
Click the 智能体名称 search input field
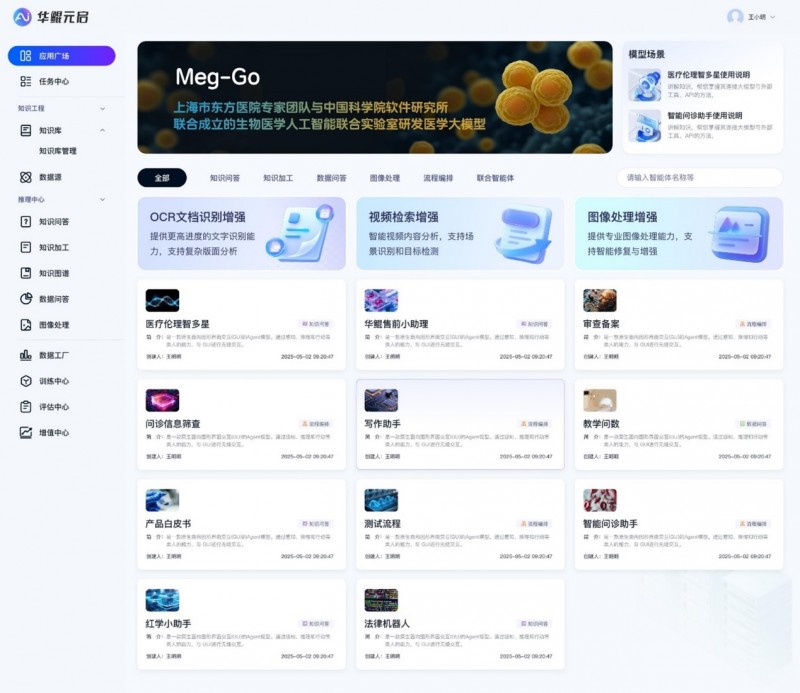[699, 178]
